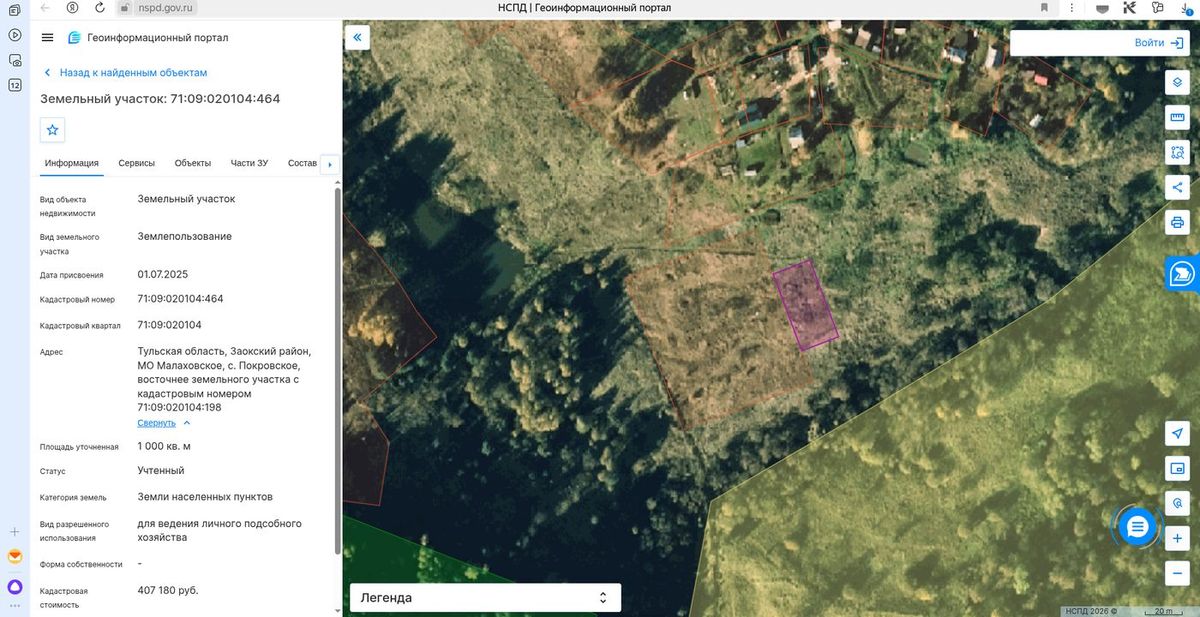Select the ruler measurement tool
The height and width of the screenshot is (617, 1200).
(1177, 118)
